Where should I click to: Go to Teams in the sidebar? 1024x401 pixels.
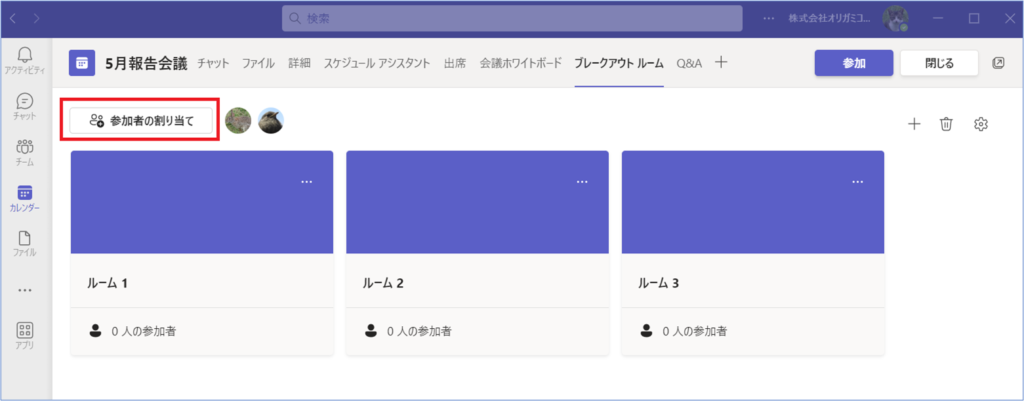pos(25,152)
